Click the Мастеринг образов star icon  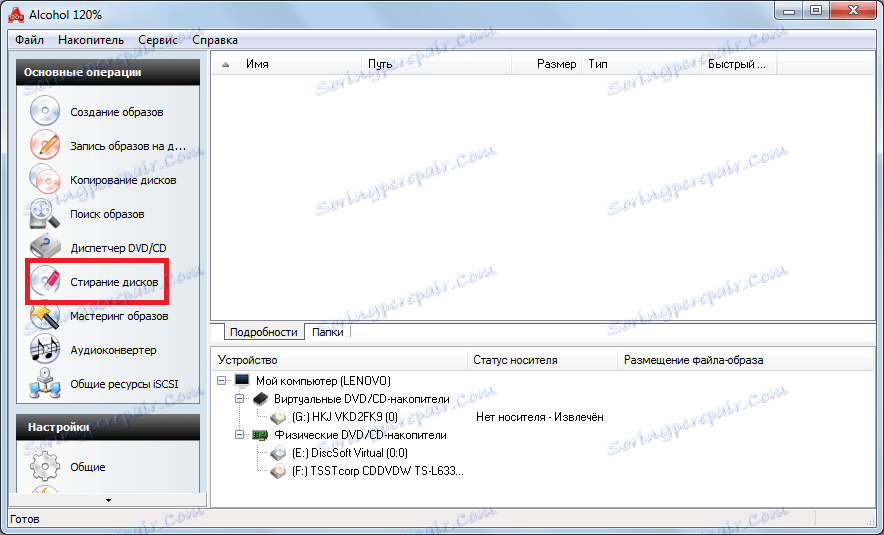(x=45, y=316)
